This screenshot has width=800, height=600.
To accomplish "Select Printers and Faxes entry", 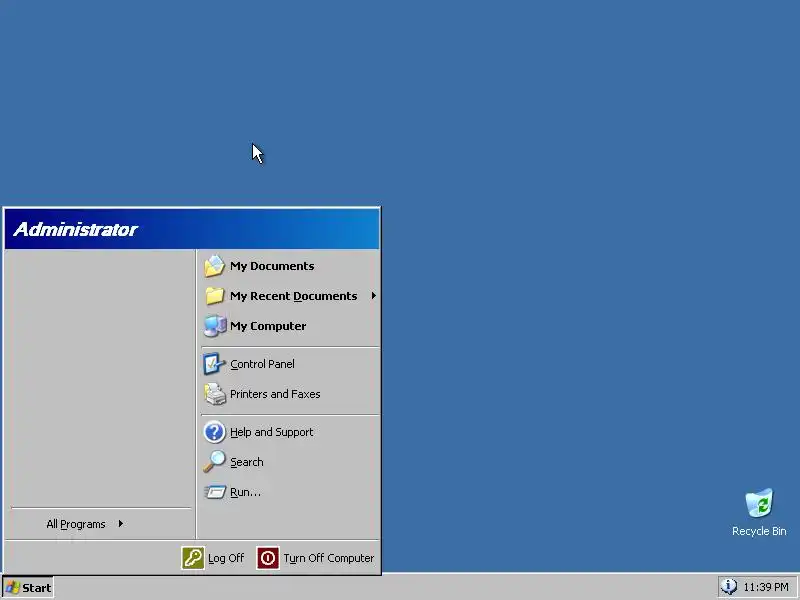I will pyautogui.click(x=289, y=394).
